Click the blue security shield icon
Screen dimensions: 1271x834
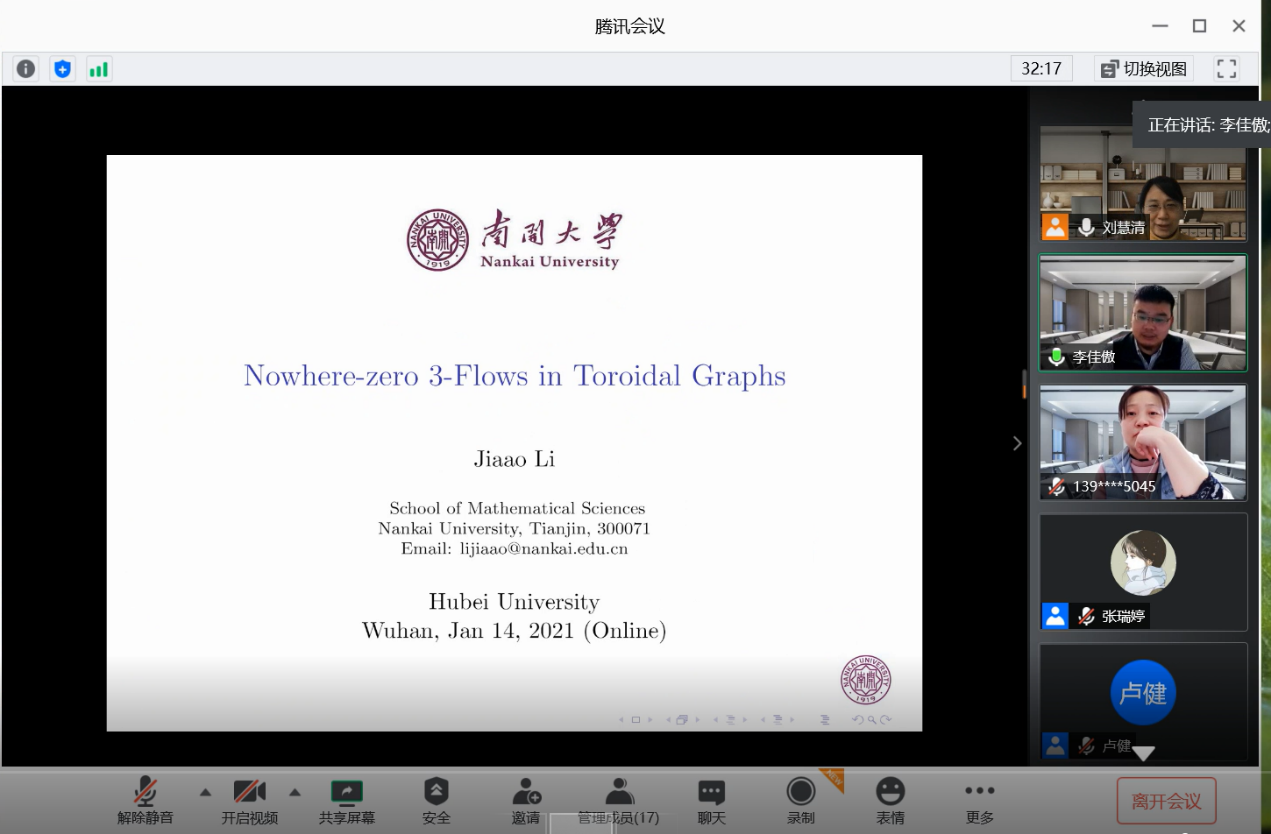click(63, 69)
